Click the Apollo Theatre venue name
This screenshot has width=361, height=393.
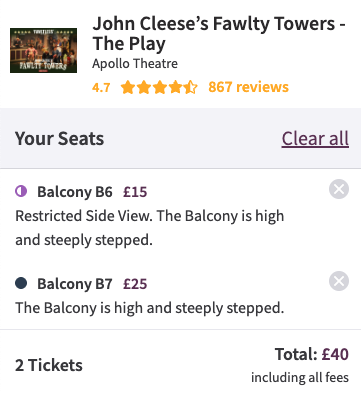coord(135,63)
